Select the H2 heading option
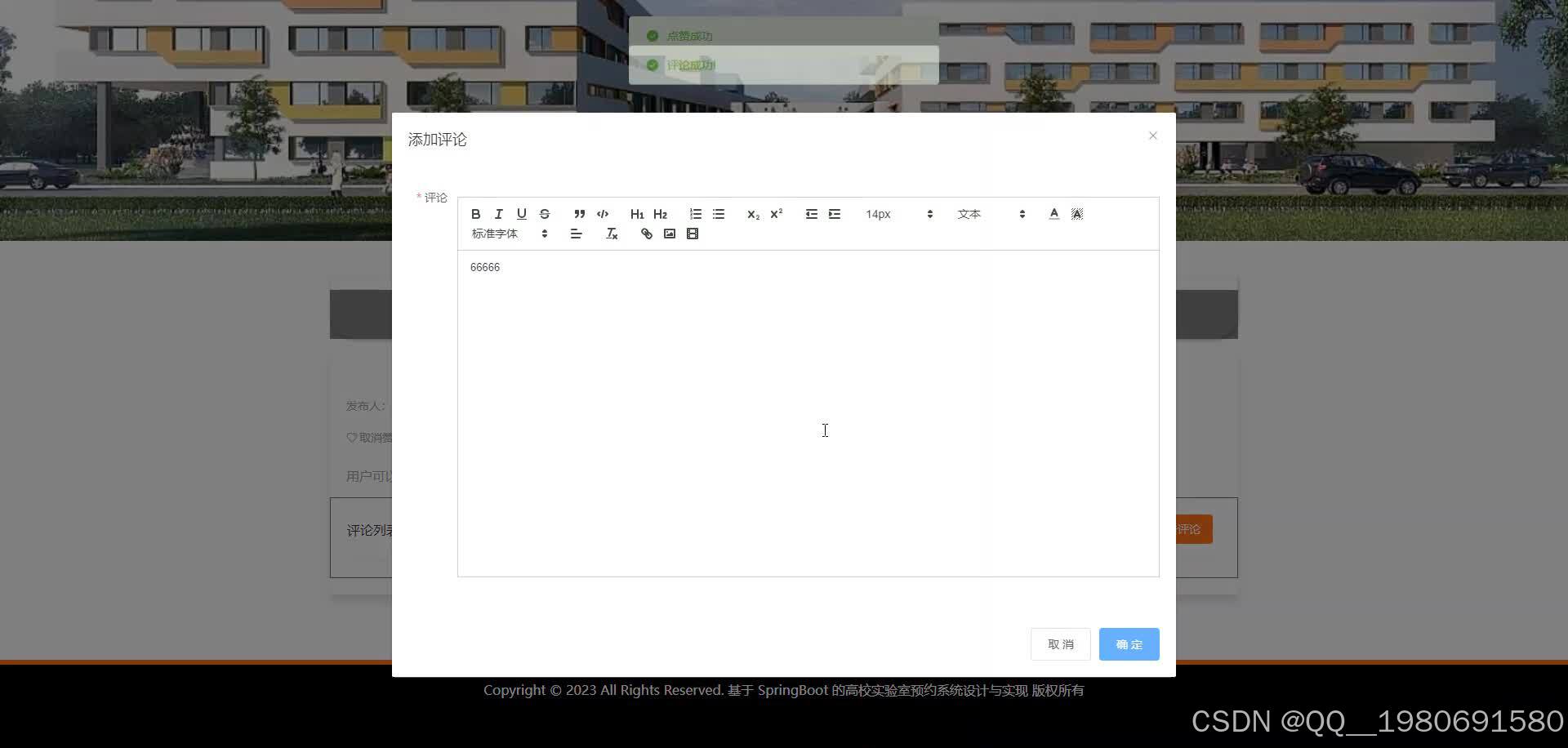This screenshot has height=748, width=1568. pyautogui.click(x=660, y=214)
